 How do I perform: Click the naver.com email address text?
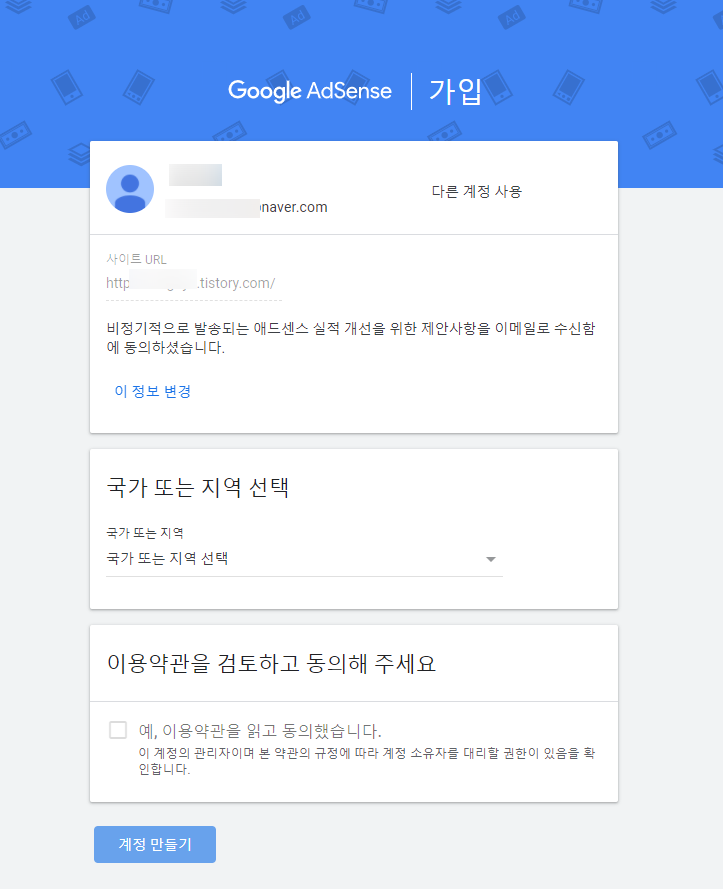pos(246,208)
